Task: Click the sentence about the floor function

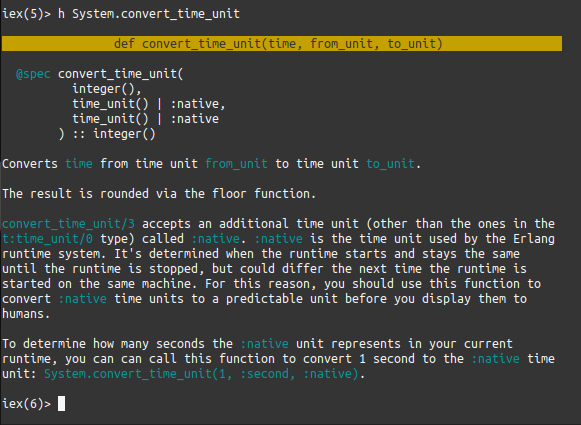Action: [159, 194]
